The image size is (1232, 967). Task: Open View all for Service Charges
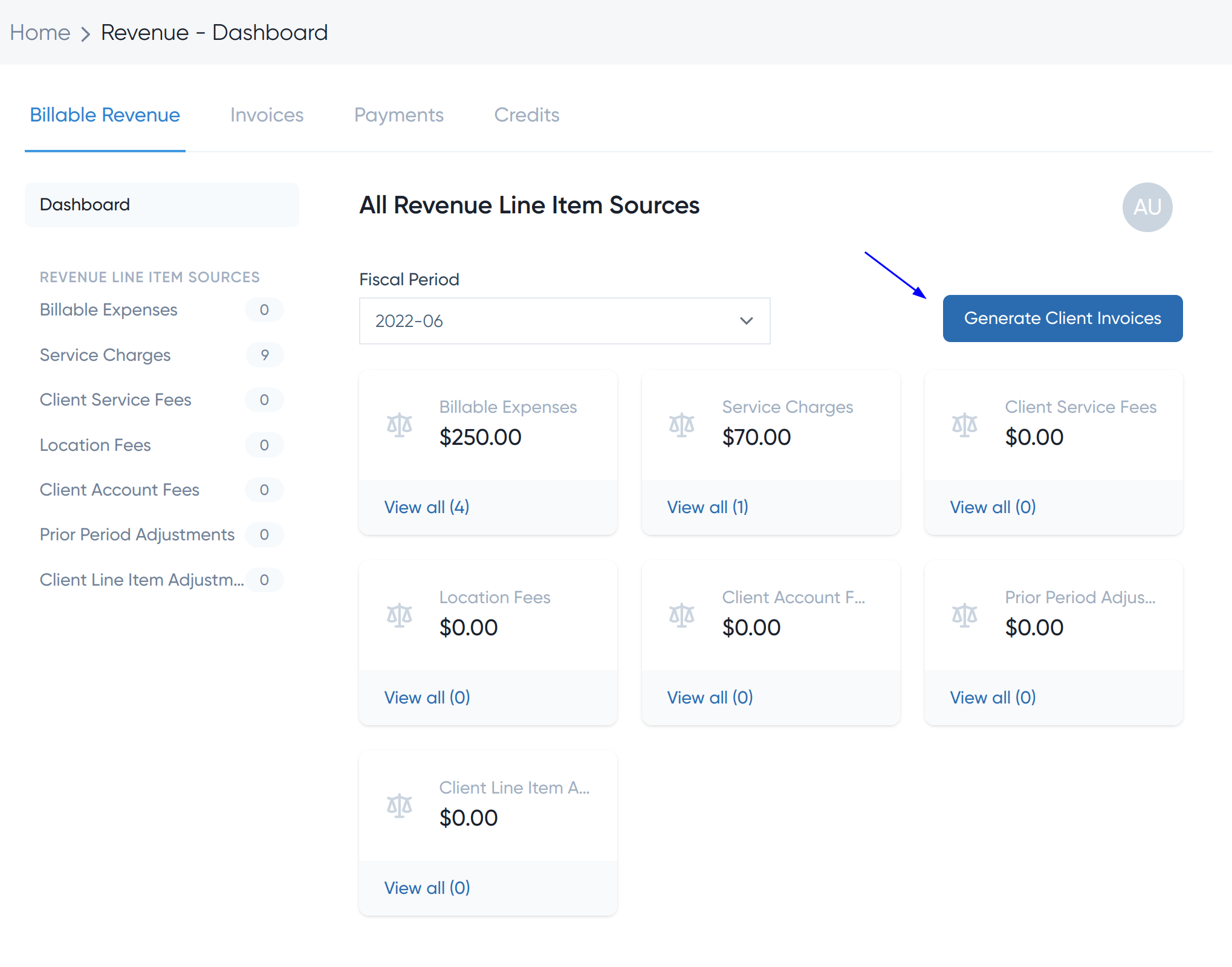[x=708, y=507]
